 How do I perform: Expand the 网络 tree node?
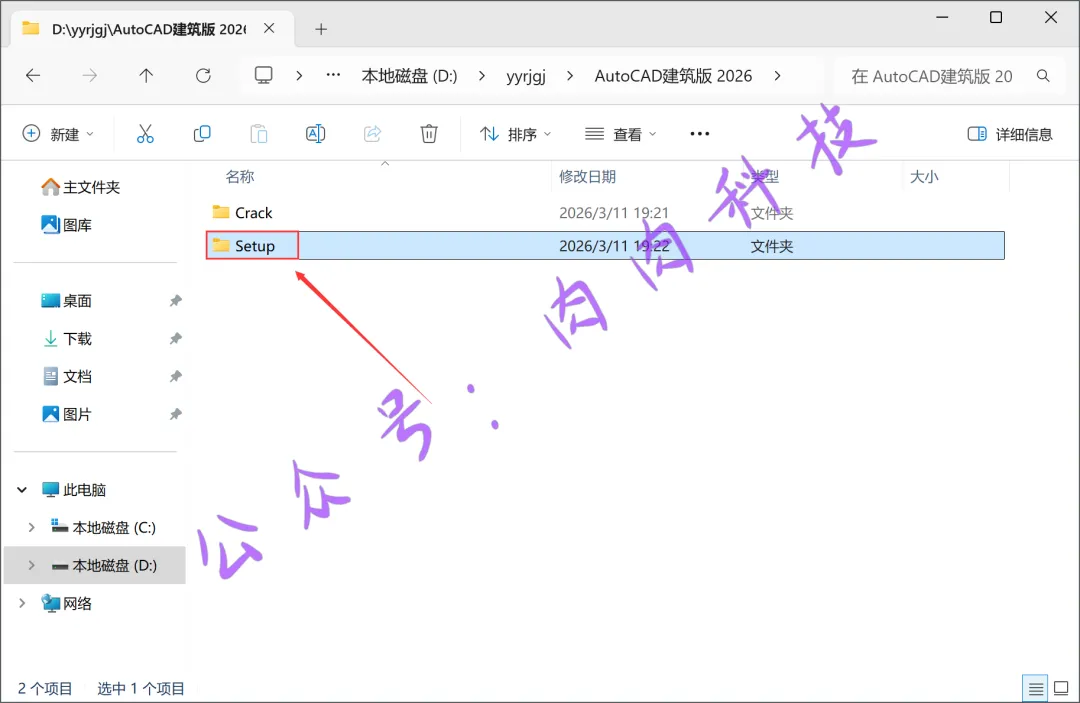pyautogui.click(x=22, y=603)
